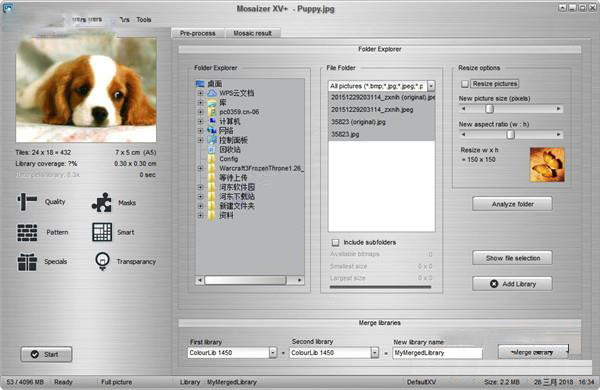Open the Second library dropdown
The width and height of the screenshot is (600, 390).
[375, 352]
